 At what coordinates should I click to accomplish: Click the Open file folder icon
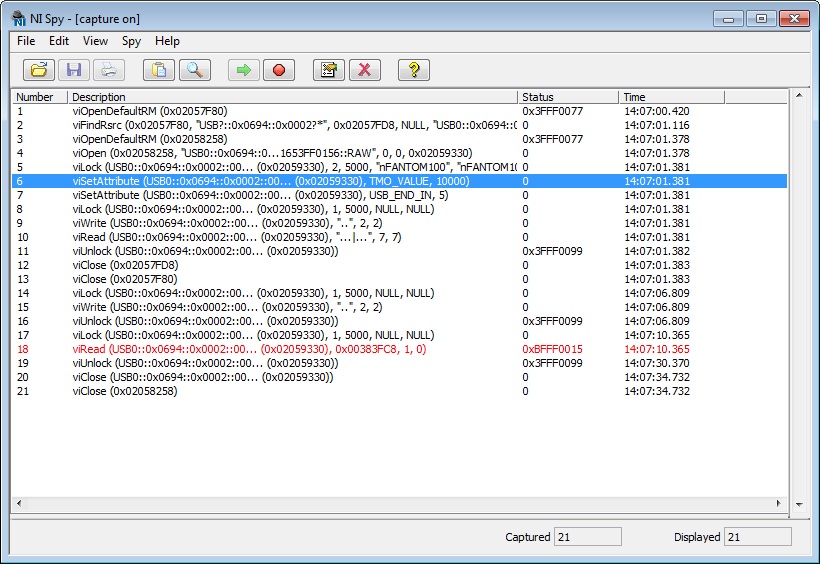39,70
